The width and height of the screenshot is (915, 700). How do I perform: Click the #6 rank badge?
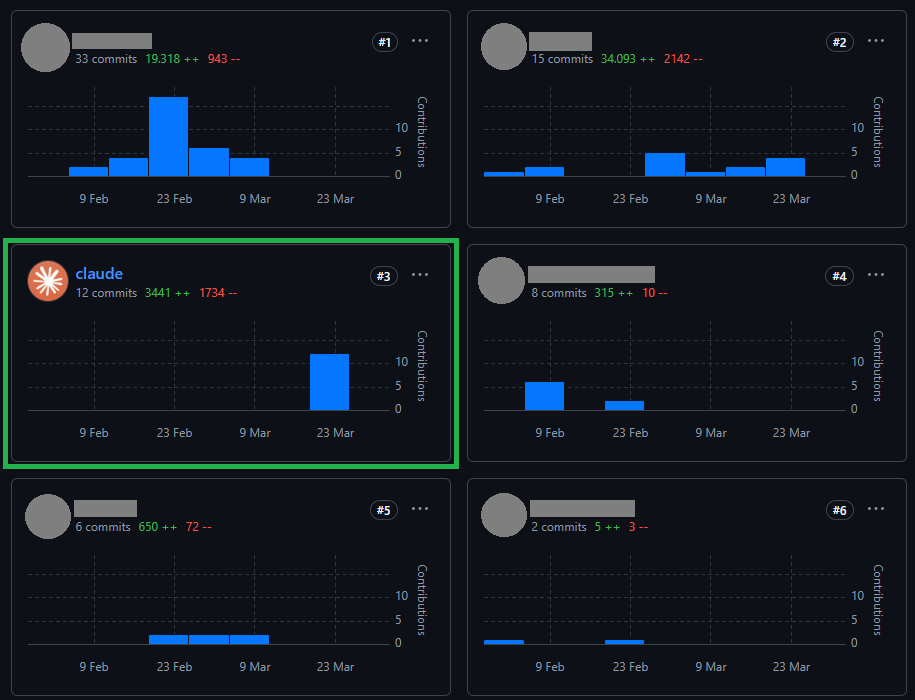click(840, 510)
